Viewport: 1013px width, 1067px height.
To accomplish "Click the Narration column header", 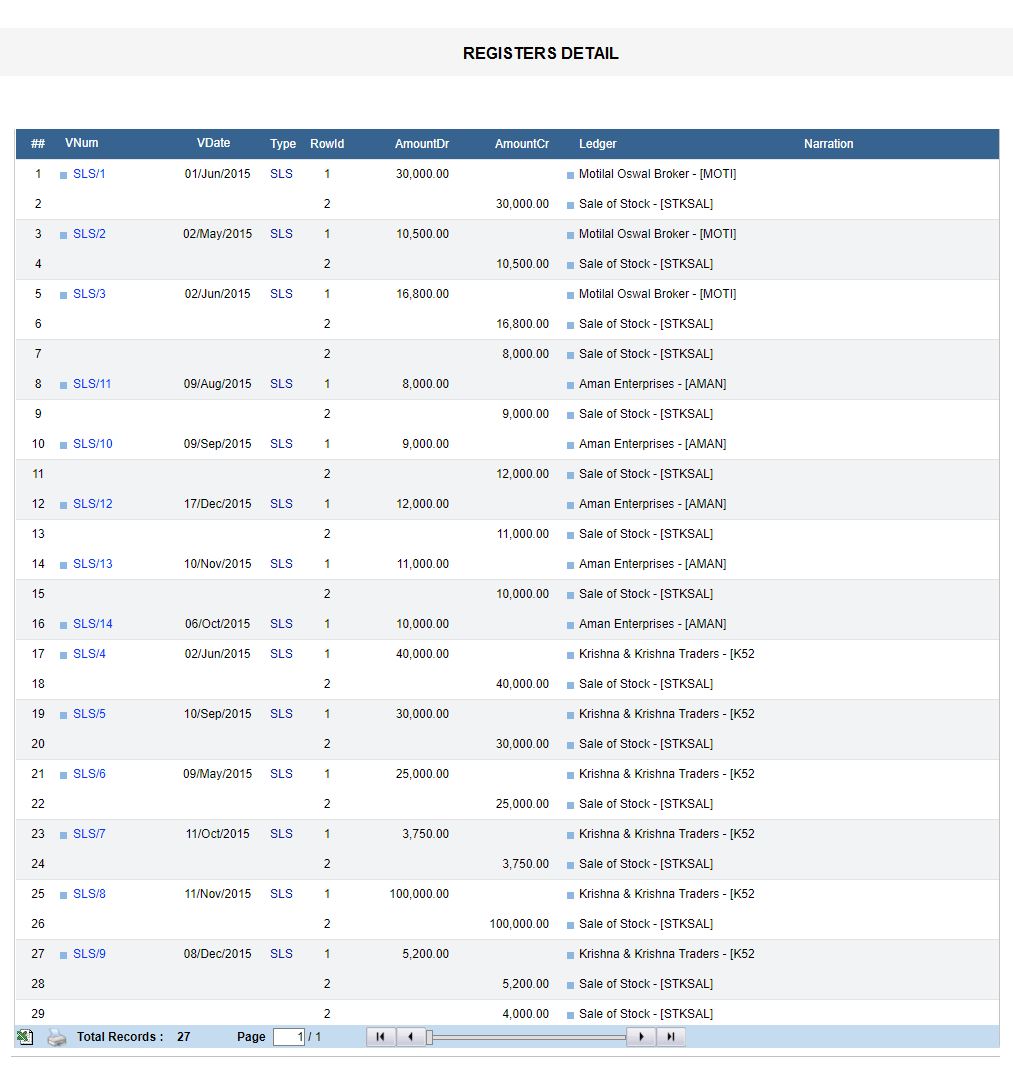I will (828, 144).
